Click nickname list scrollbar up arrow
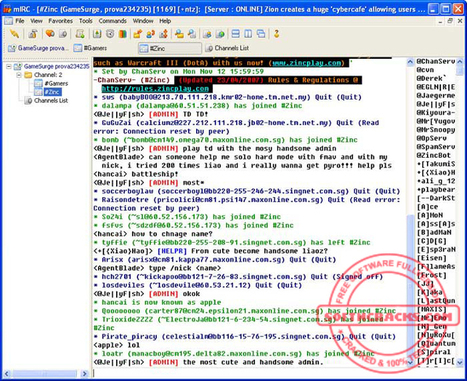 pos(460,62)
